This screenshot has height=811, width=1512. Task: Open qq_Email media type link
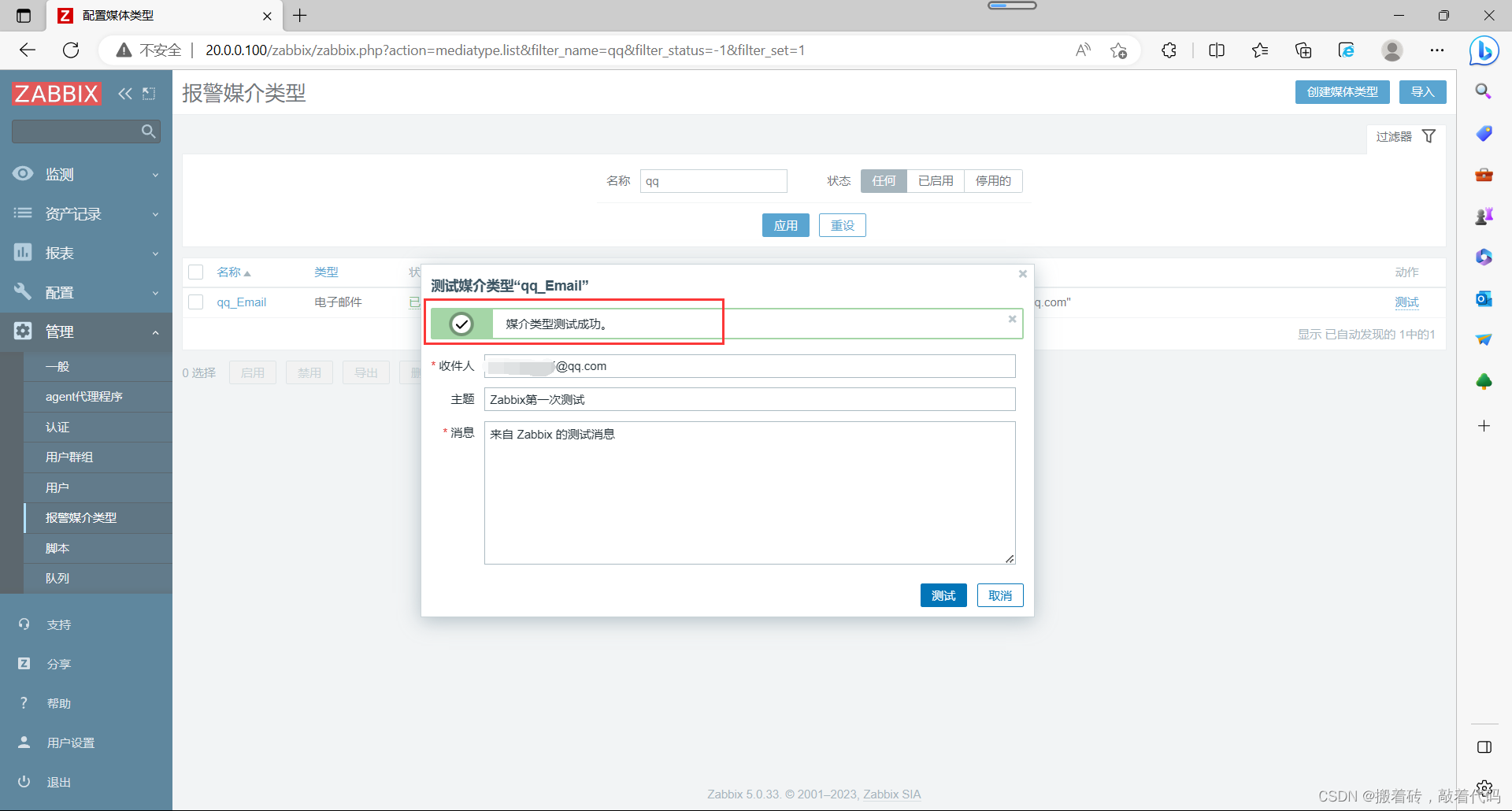tap(242, 302)
